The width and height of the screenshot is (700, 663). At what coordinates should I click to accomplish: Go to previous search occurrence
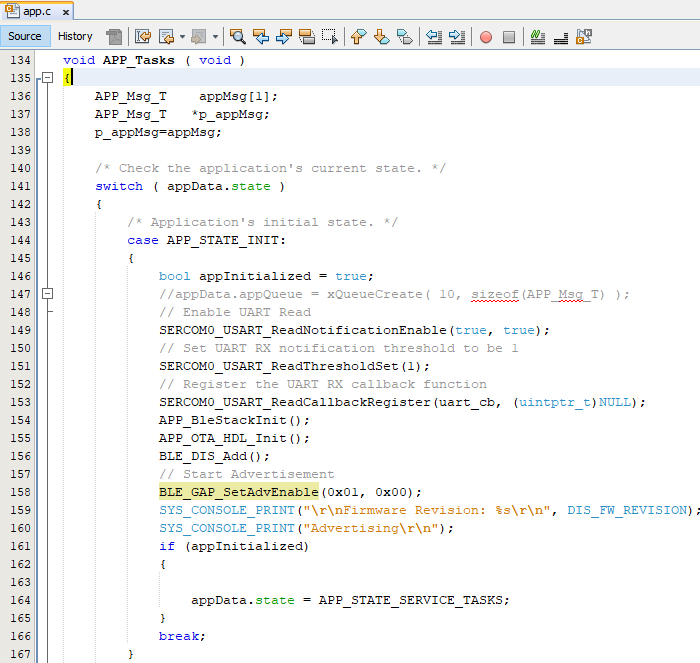click(x=261, y=37)
